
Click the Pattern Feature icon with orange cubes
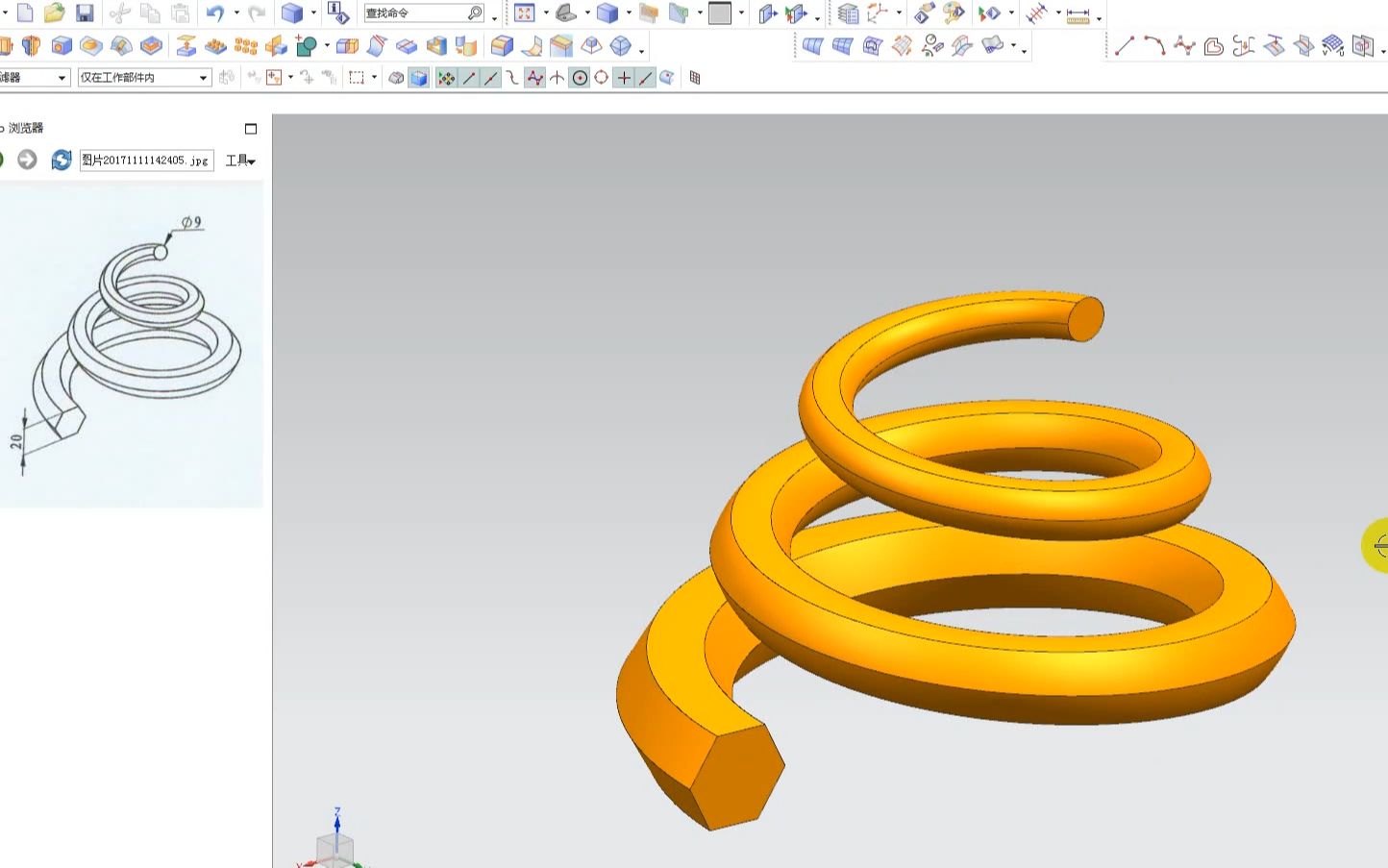point(246,46)
